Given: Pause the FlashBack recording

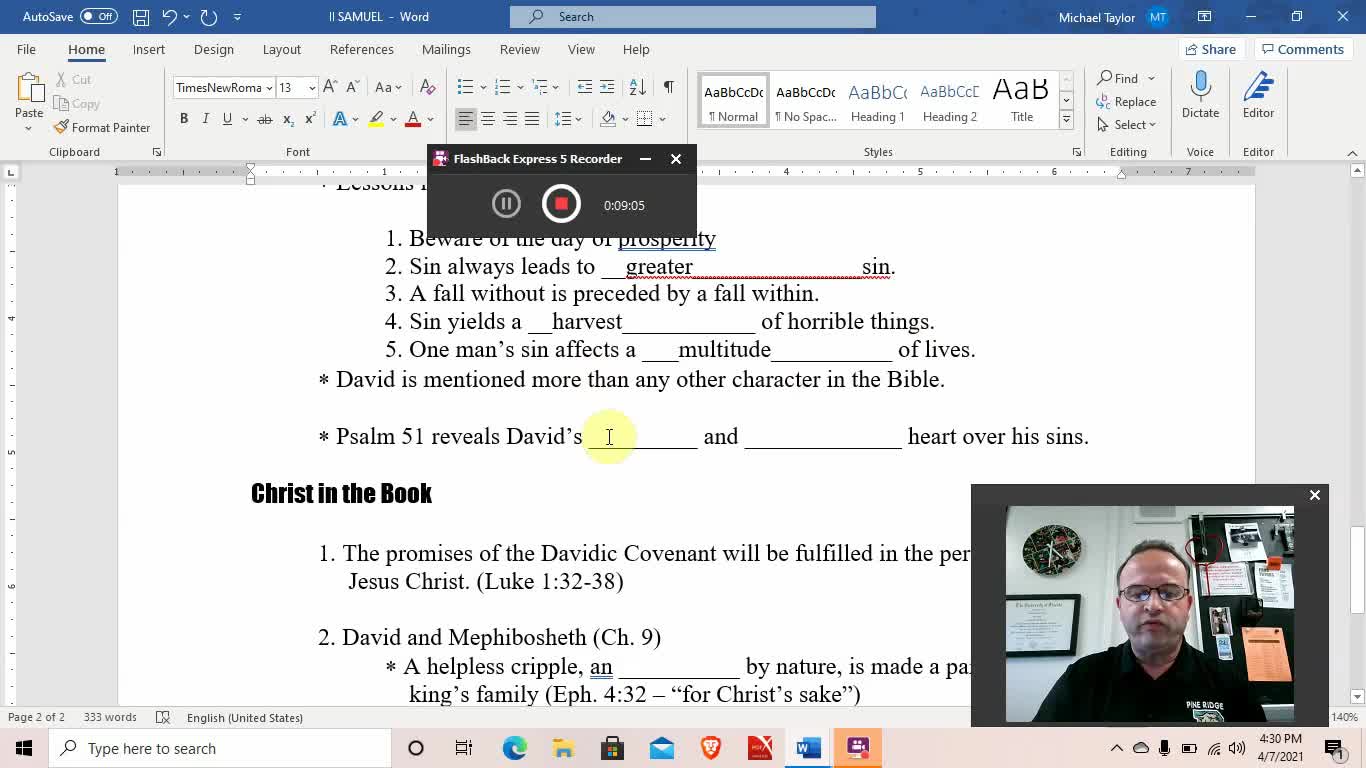Looking at the screenshot, I should 506,204.
